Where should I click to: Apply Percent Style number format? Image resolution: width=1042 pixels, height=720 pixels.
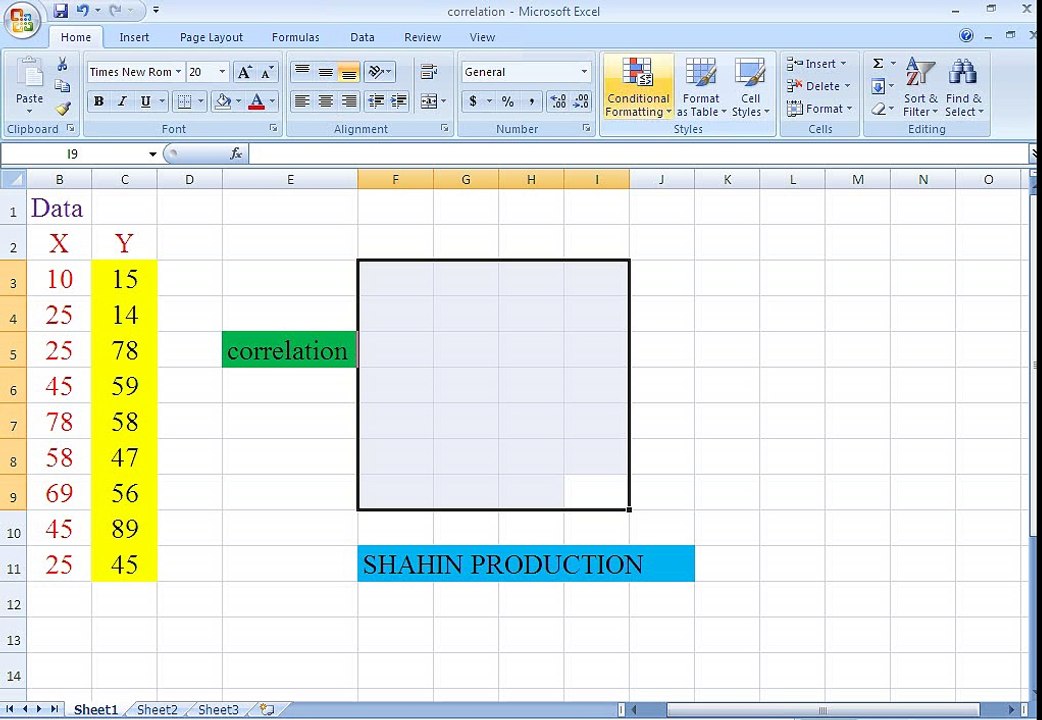tap(508, 102)
